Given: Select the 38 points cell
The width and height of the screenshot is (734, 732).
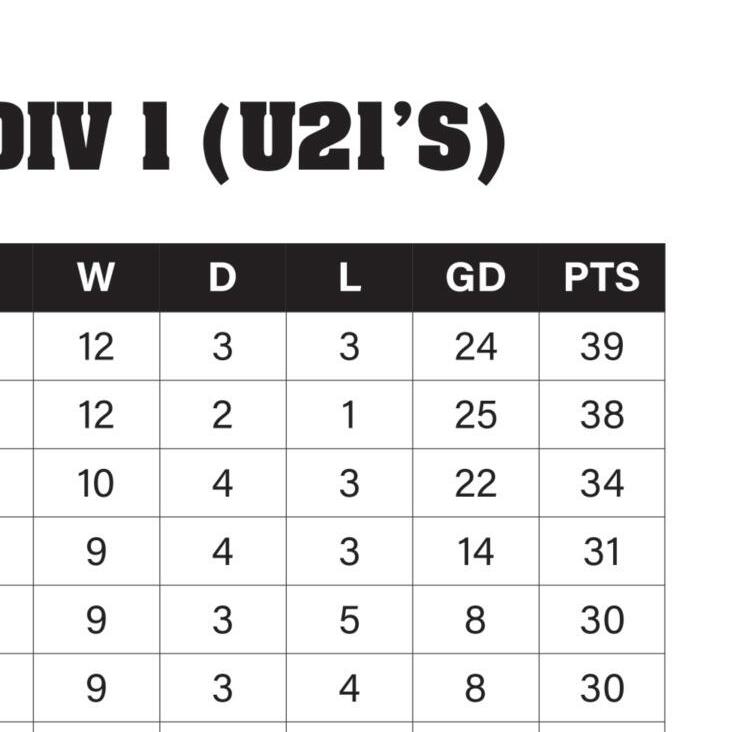Looking at the screenshot, I should point(602,415).
